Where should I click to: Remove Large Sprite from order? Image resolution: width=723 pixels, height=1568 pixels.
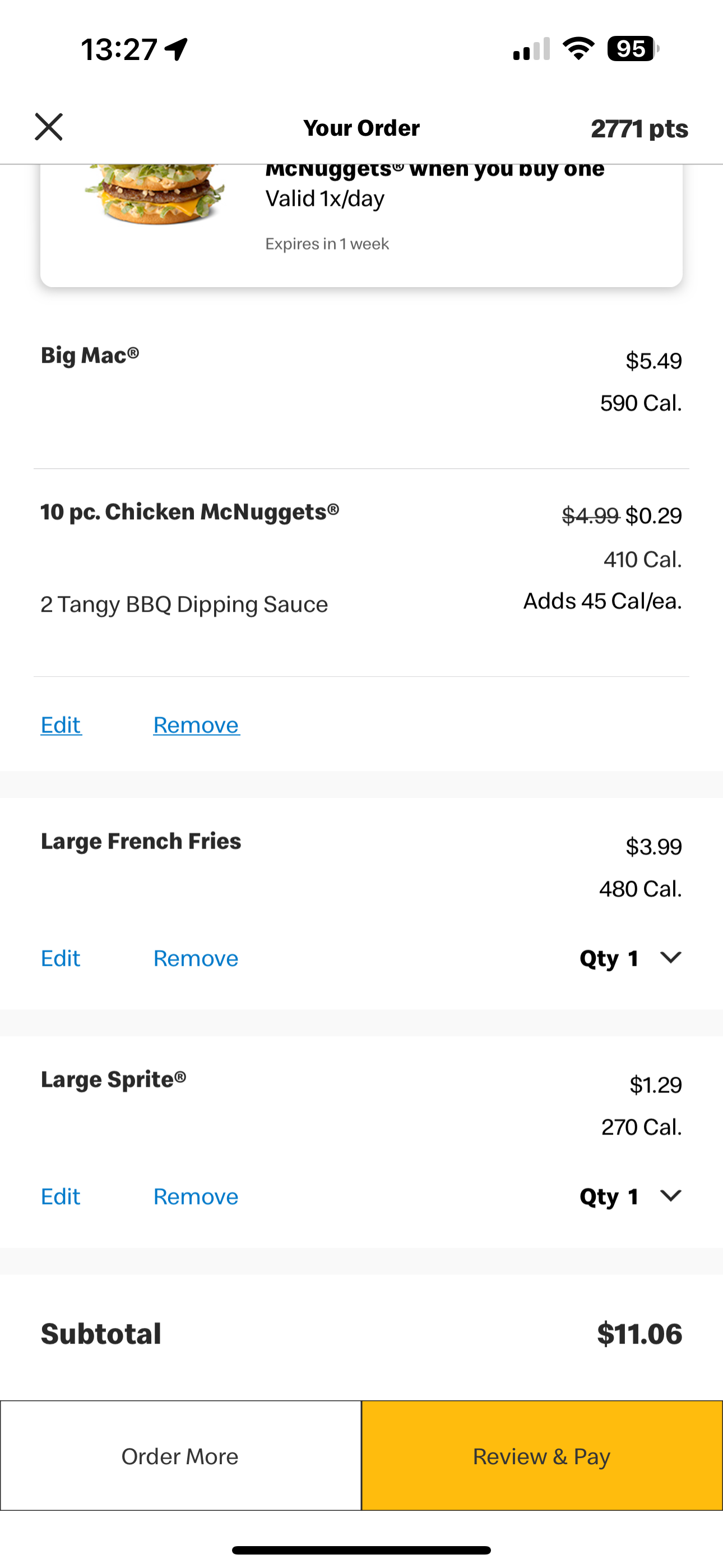pos(196,1196)
